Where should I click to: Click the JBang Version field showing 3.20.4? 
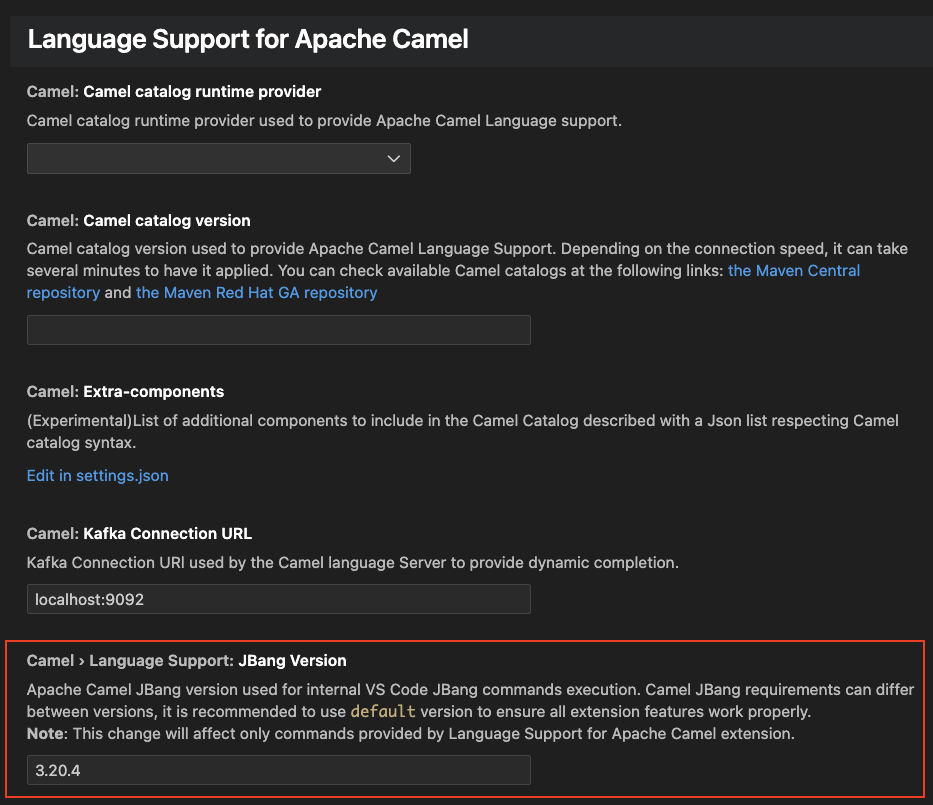point(278,770)
